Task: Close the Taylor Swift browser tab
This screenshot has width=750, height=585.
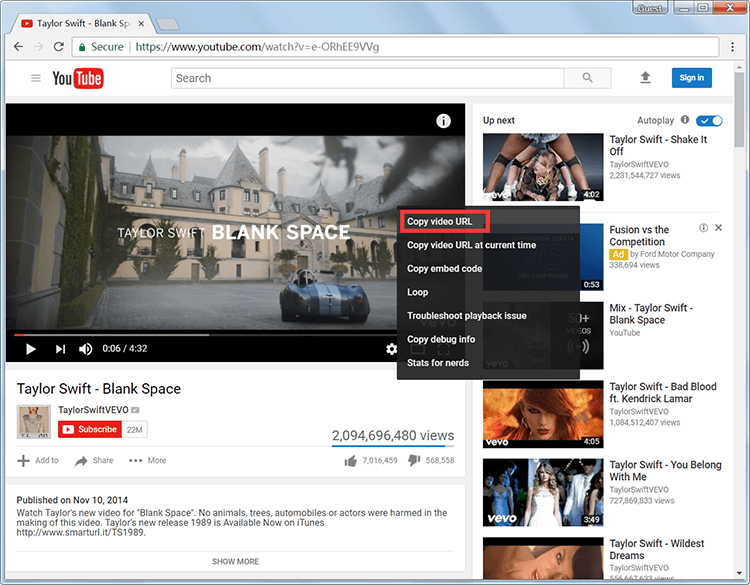Action: click(141, 23)
